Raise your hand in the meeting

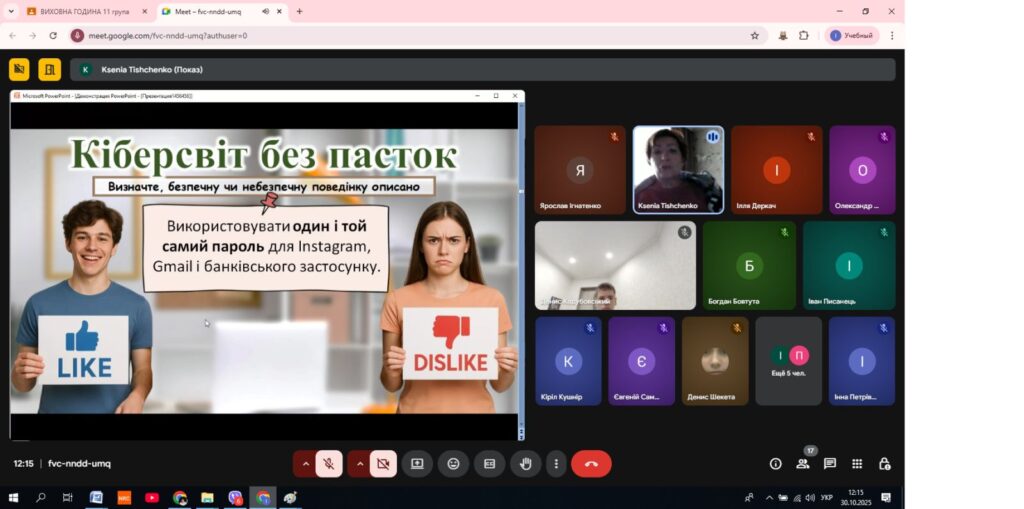[x=525, y=464]
